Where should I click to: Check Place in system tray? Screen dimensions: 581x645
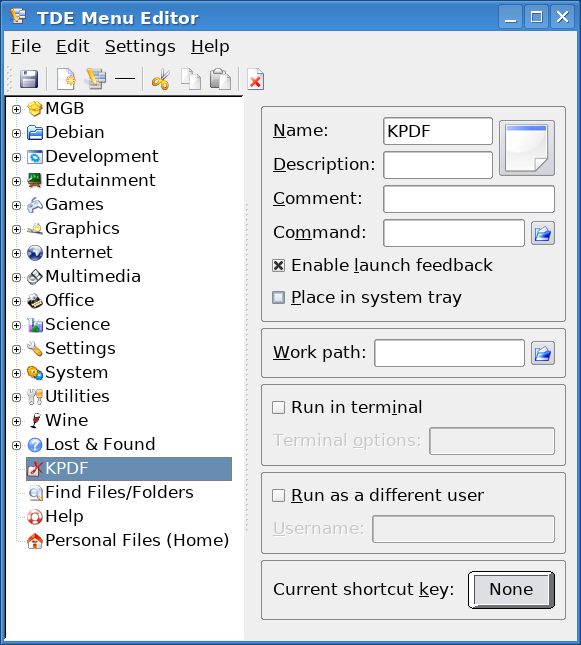coord(279,297)
